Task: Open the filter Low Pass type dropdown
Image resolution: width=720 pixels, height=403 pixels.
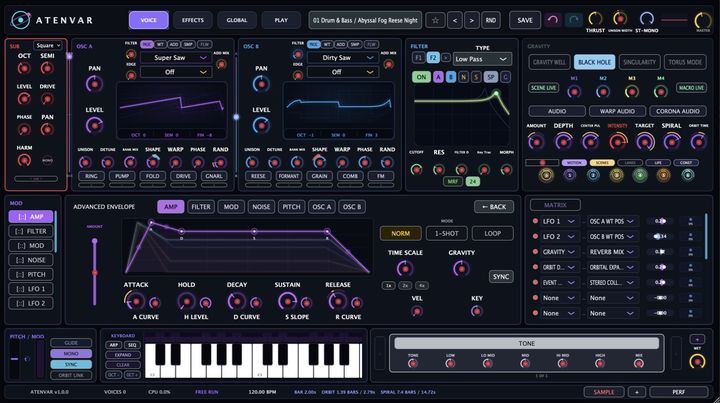Action: point(482,59)
